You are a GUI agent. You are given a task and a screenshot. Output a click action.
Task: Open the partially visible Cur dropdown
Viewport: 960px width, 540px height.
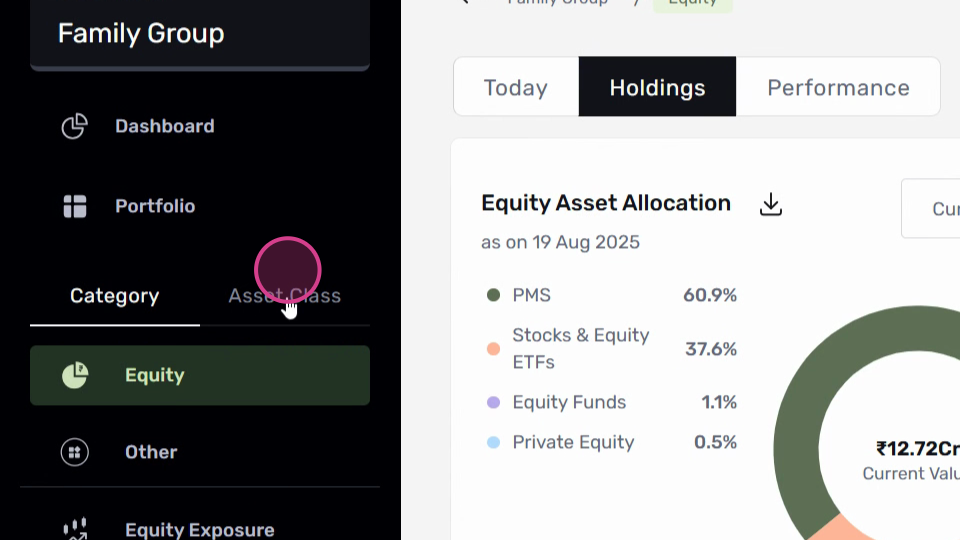(931, 209)
